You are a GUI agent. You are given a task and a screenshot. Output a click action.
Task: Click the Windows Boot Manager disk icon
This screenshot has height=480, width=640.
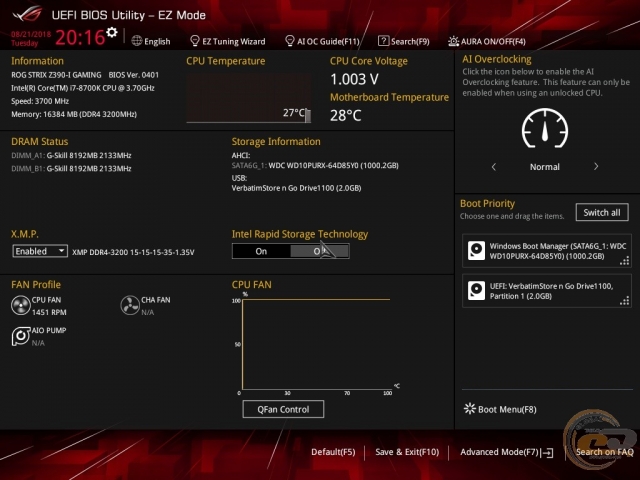click(476, 251)
